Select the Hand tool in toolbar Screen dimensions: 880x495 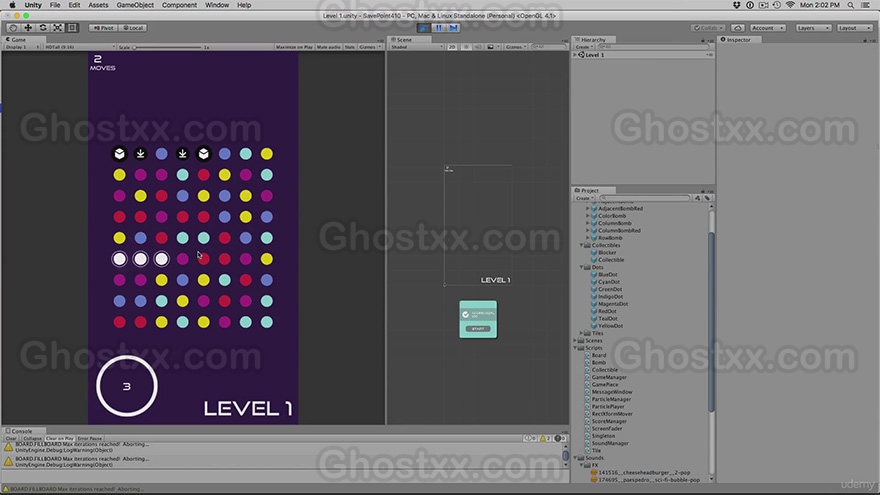(x=13, y=28)
